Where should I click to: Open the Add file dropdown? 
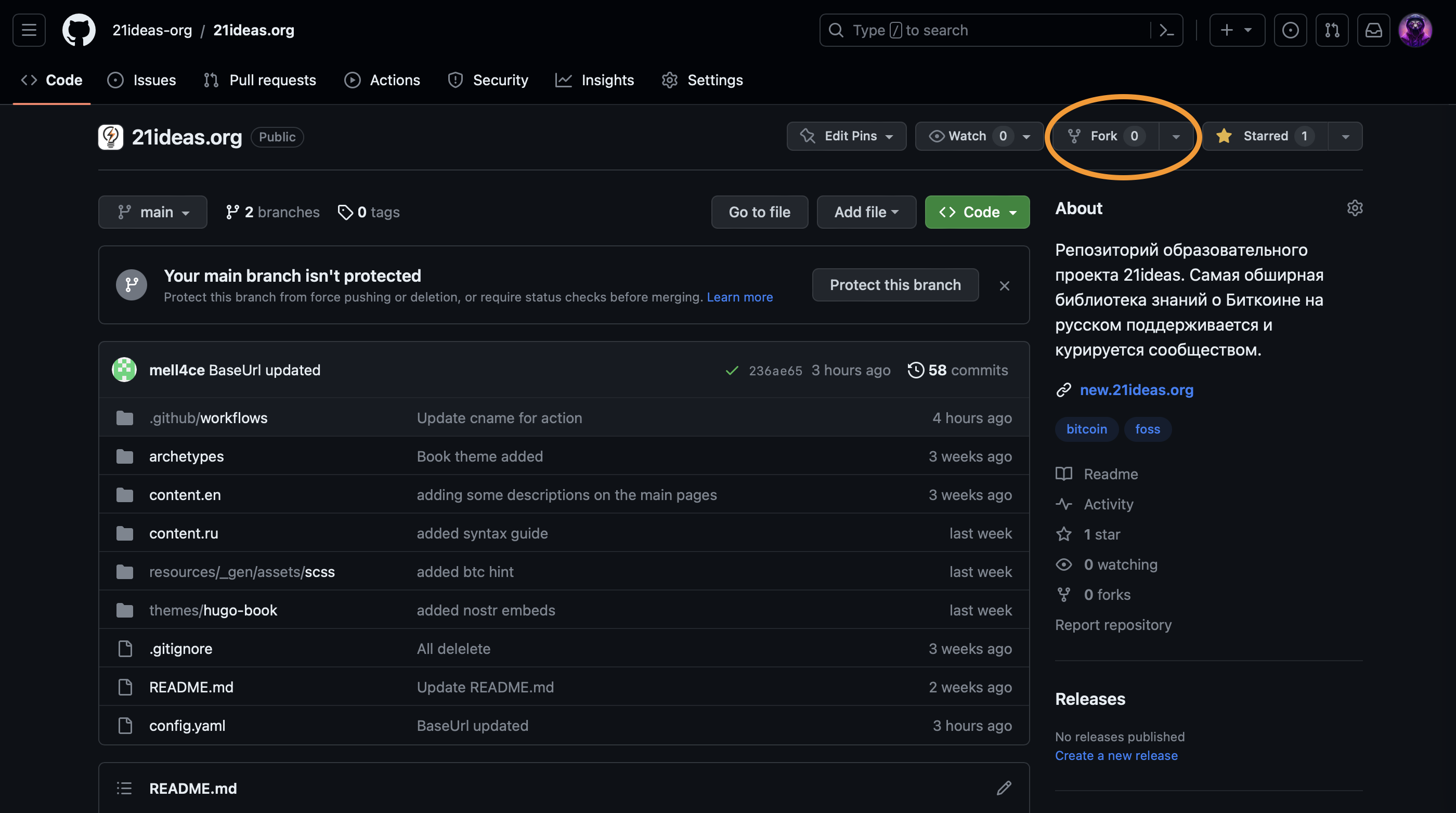(866, 212)
